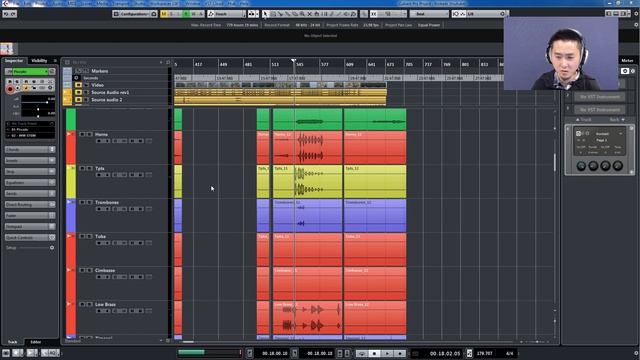Select the Object Selection arrow tool
This screenshot has height=360, width=640.
coord(266,14)
